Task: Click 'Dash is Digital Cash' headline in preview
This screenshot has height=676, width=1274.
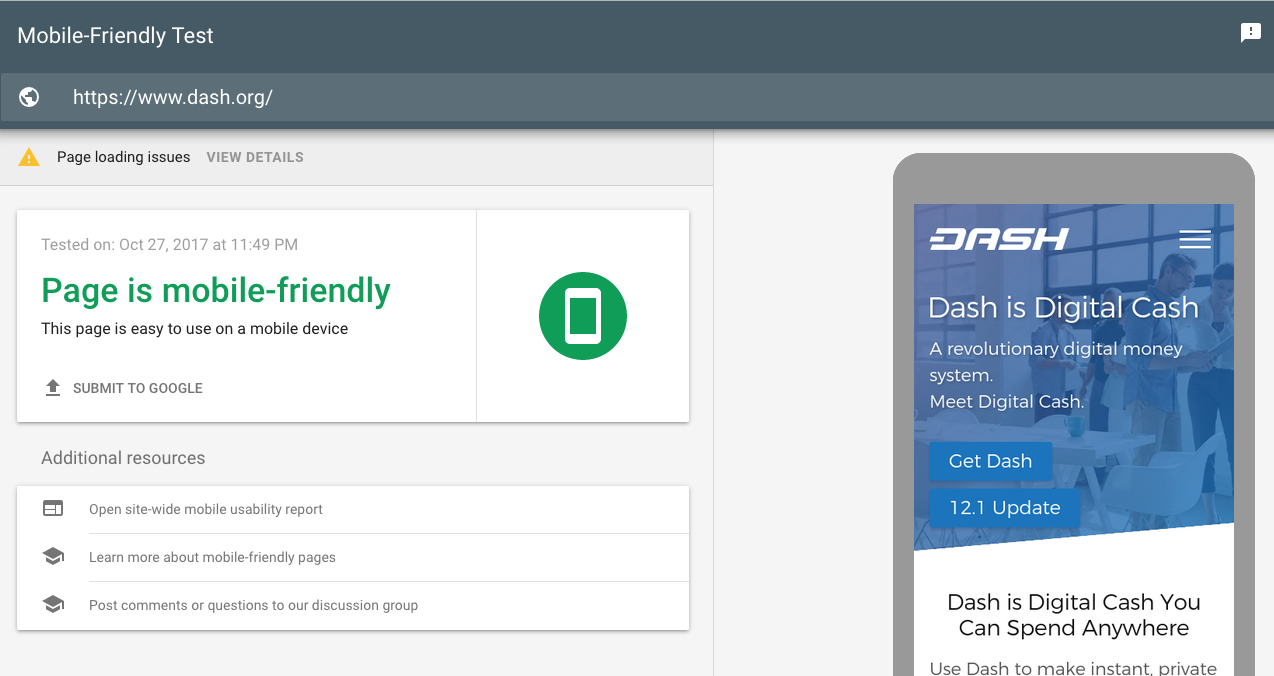Action: 1063,308
